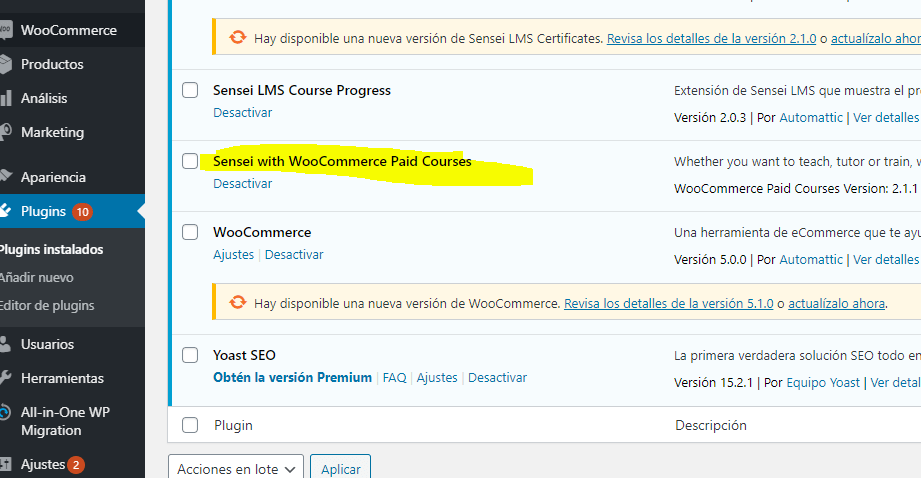
Task: Open Análisis menu in sidebar
Action: coord(44,98)
